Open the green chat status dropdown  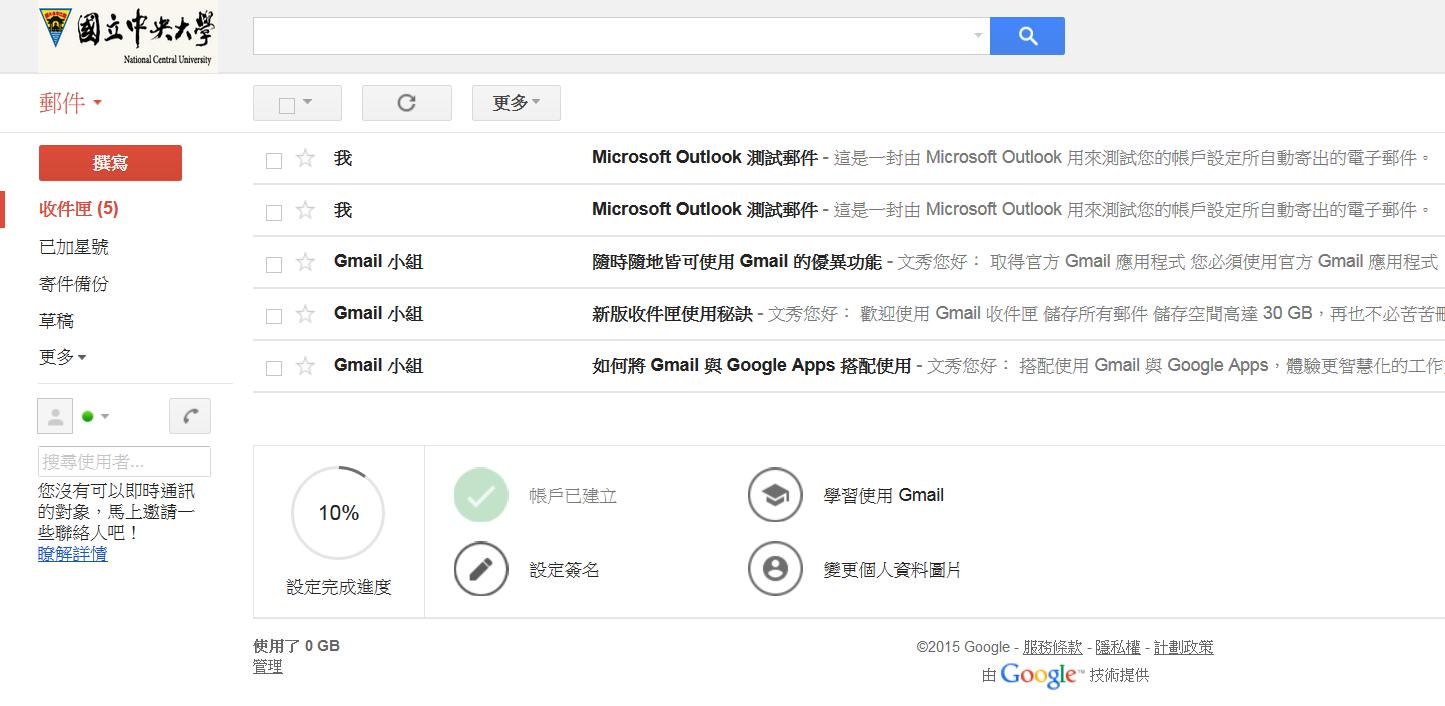point(96,416)
